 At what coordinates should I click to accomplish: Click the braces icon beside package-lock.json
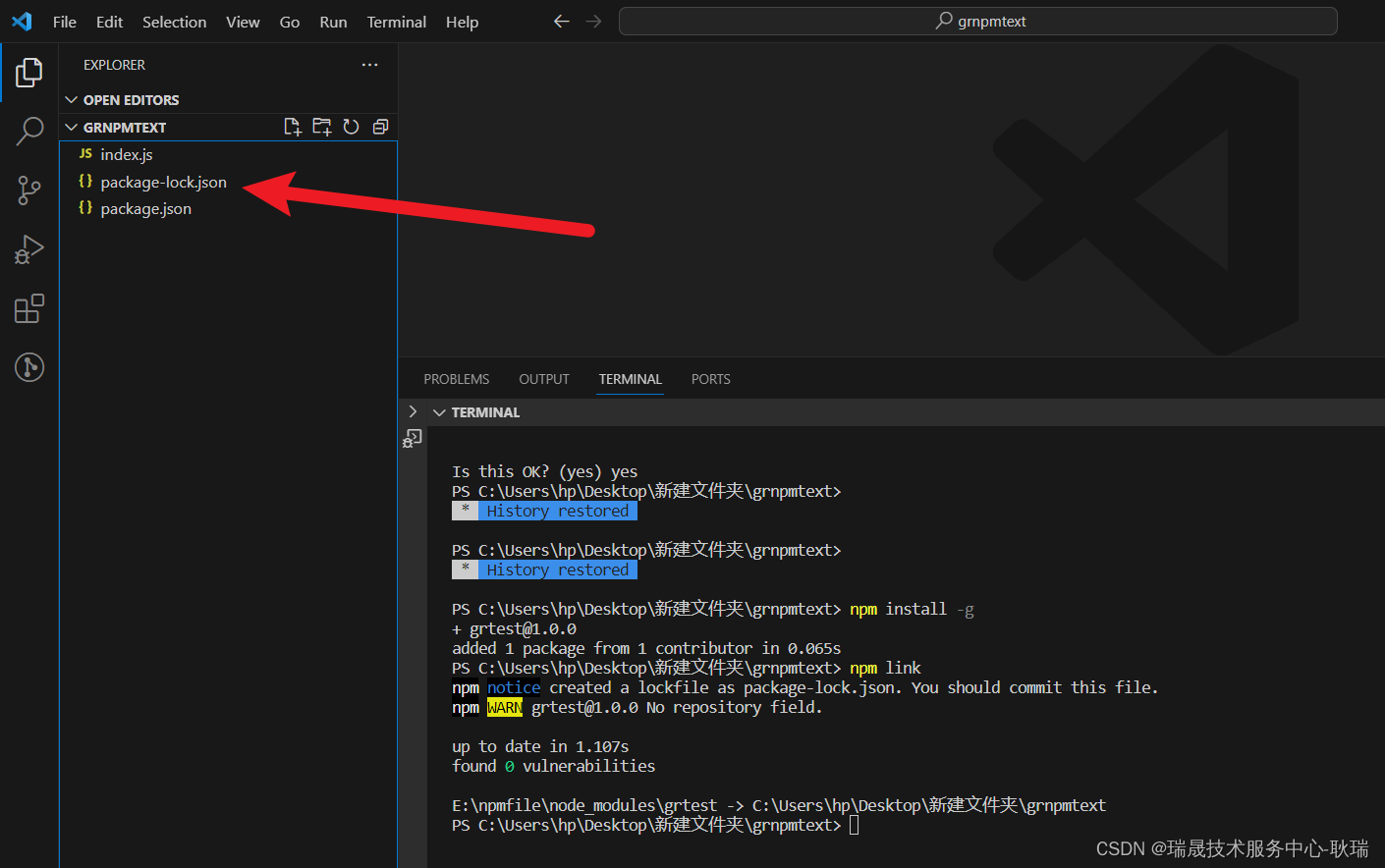click(85, 182)
